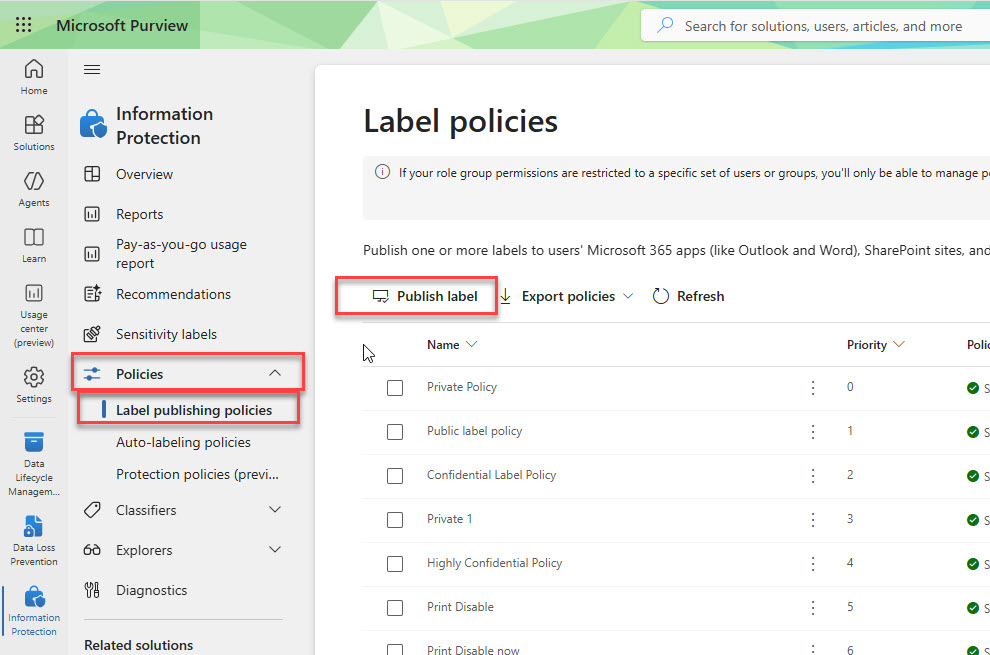Open Data Lifecycle Management solution
This screenshot has width=990, height=655.
coord(33,464)
